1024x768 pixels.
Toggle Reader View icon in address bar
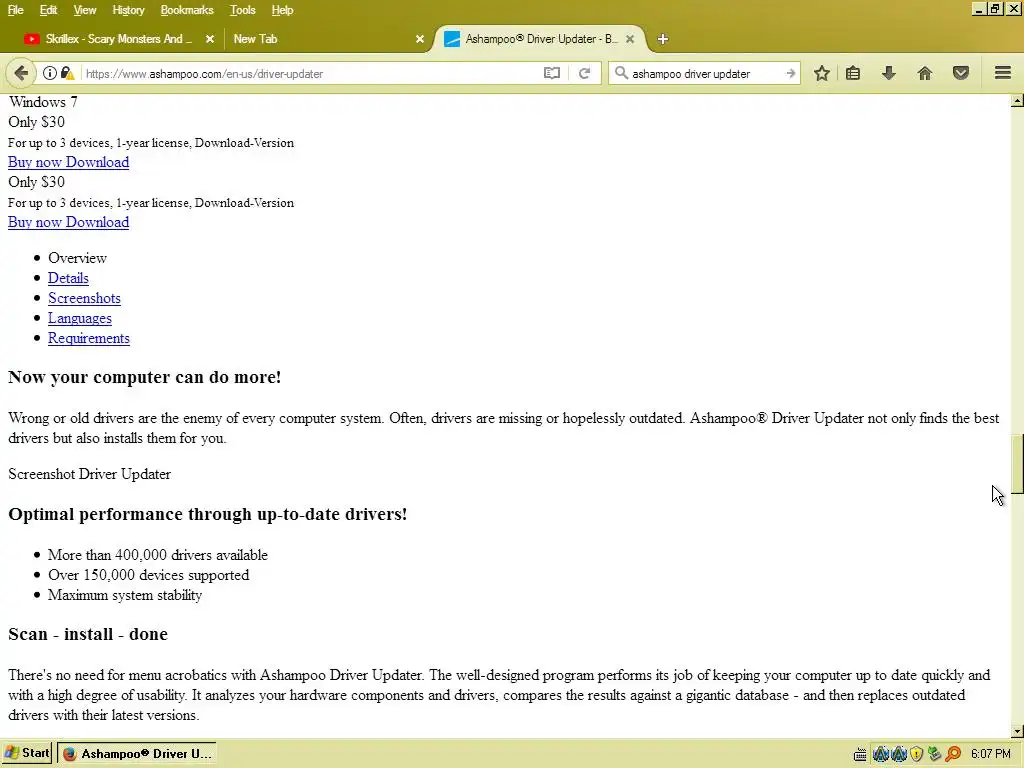click(x=552, y=73)
